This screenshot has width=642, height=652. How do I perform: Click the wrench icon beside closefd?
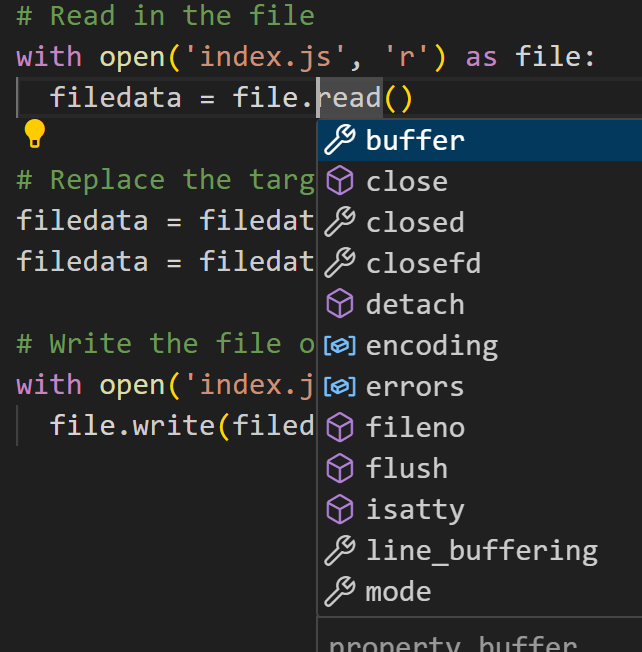340,262
